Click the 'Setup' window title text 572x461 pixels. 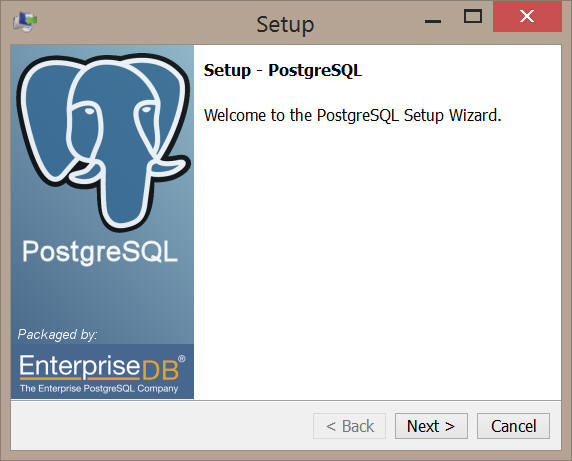coord(285,25)
